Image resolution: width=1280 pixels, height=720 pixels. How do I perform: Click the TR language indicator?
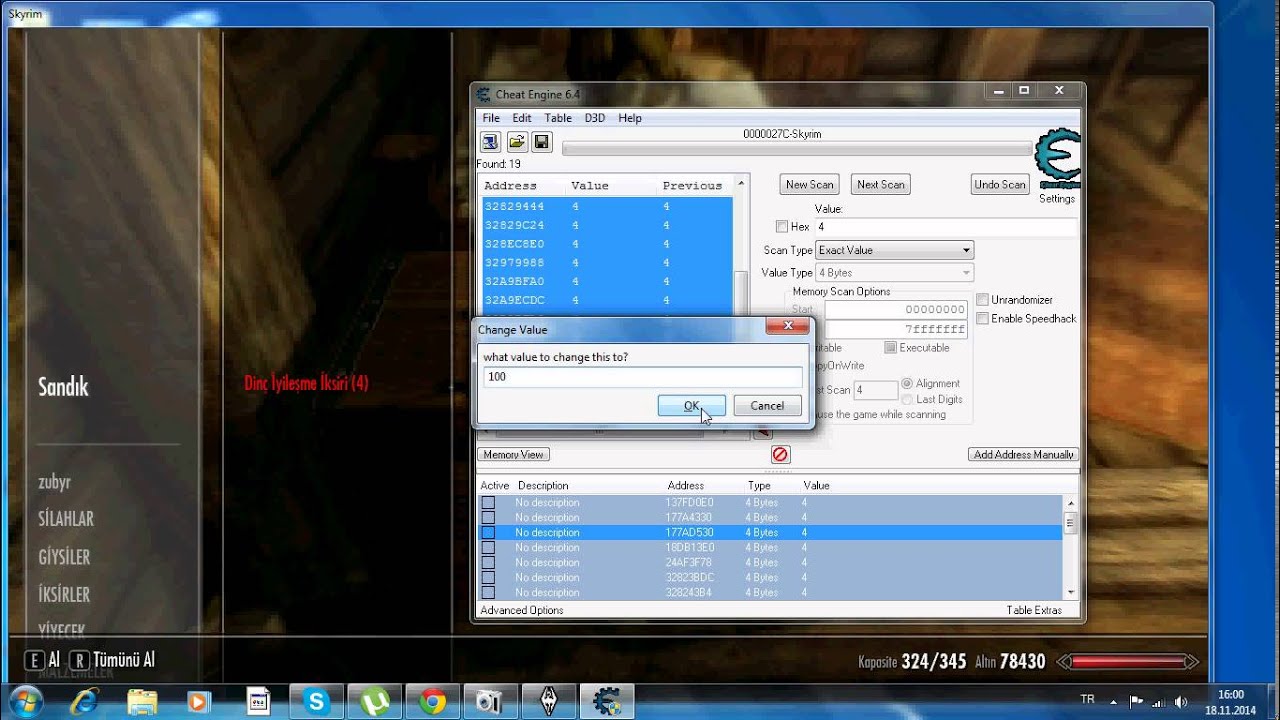1087,699
